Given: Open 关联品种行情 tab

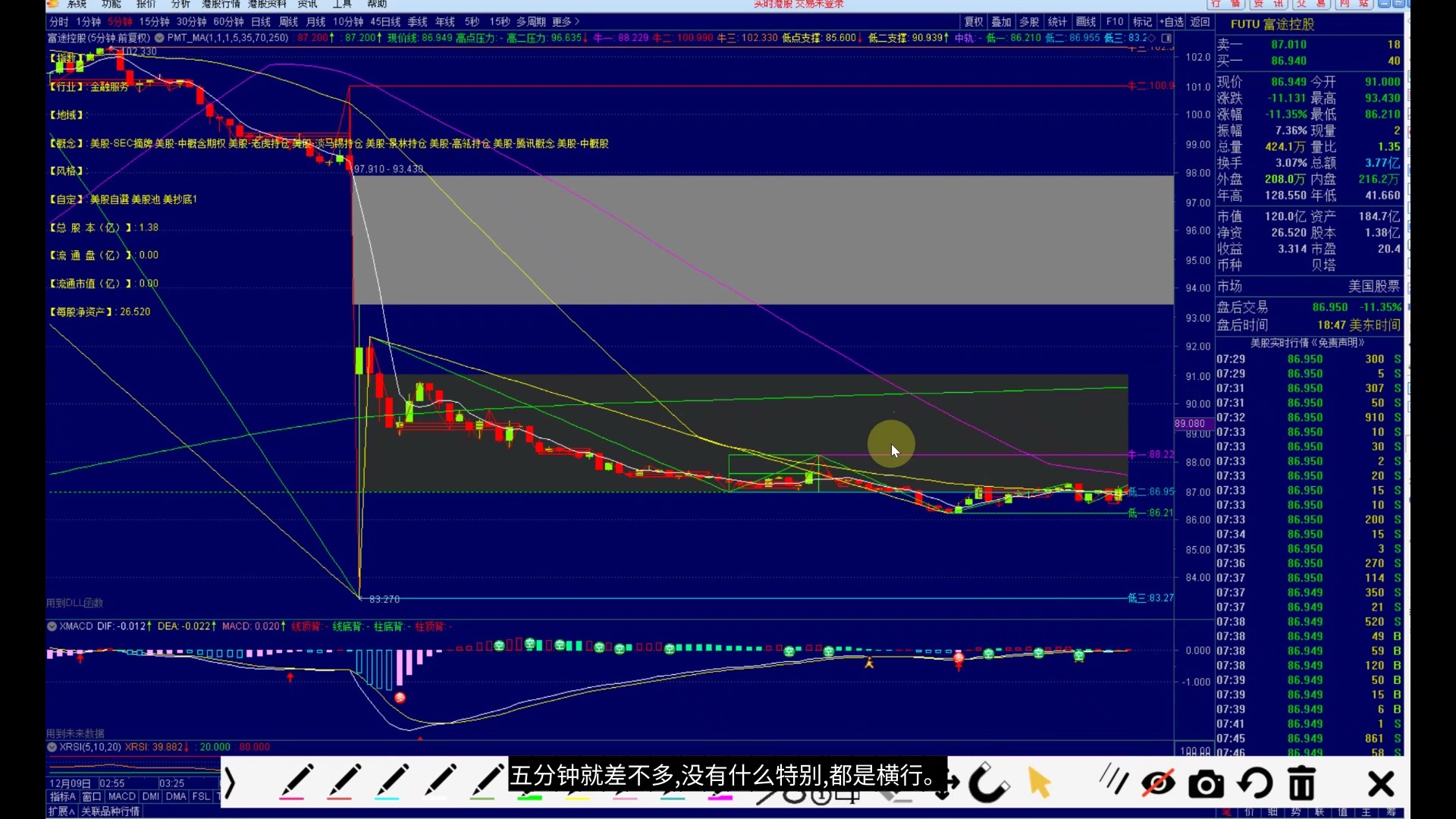Looking at the screenshot, I should [x=111, y=811].
